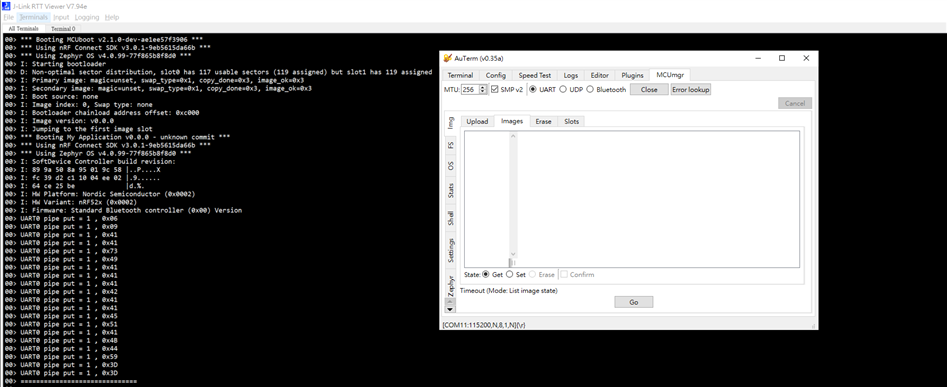This screenshot has width=947, height=387.
Task: Open Error lookup in AuTerm
Action: [691, 89]
